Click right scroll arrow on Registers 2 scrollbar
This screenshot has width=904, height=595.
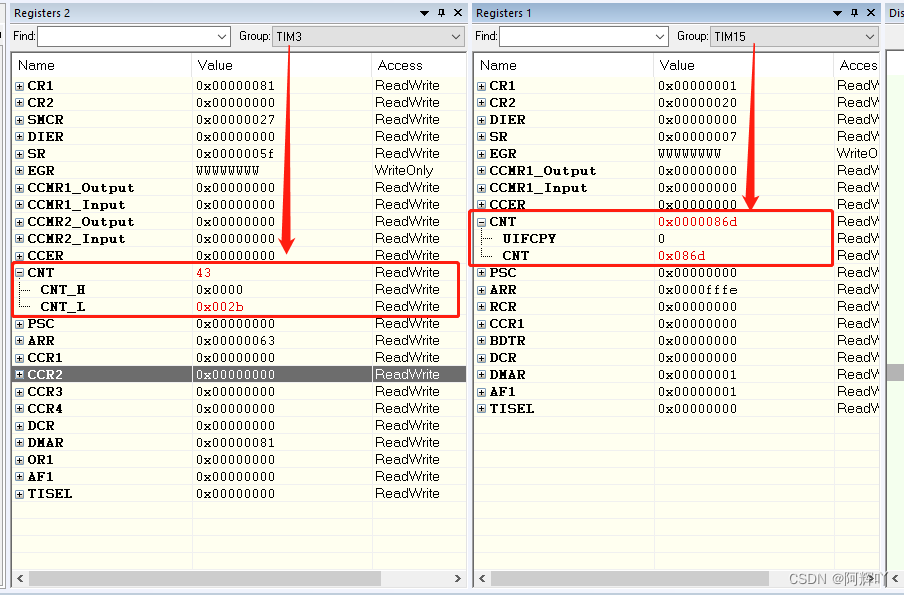pos(457,578)
